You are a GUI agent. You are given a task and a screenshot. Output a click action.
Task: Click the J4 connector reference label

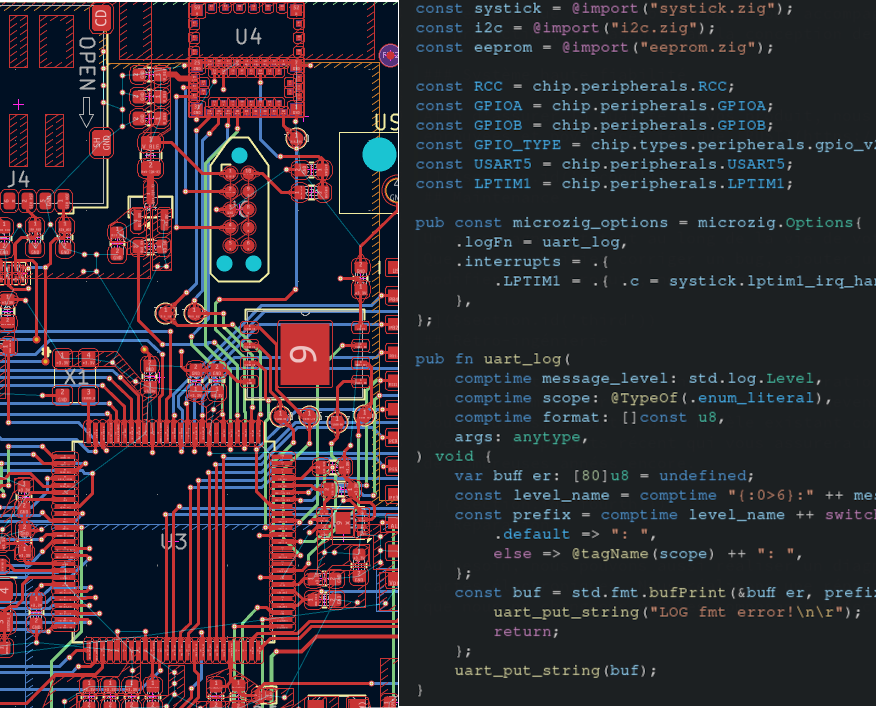point(18,178)
